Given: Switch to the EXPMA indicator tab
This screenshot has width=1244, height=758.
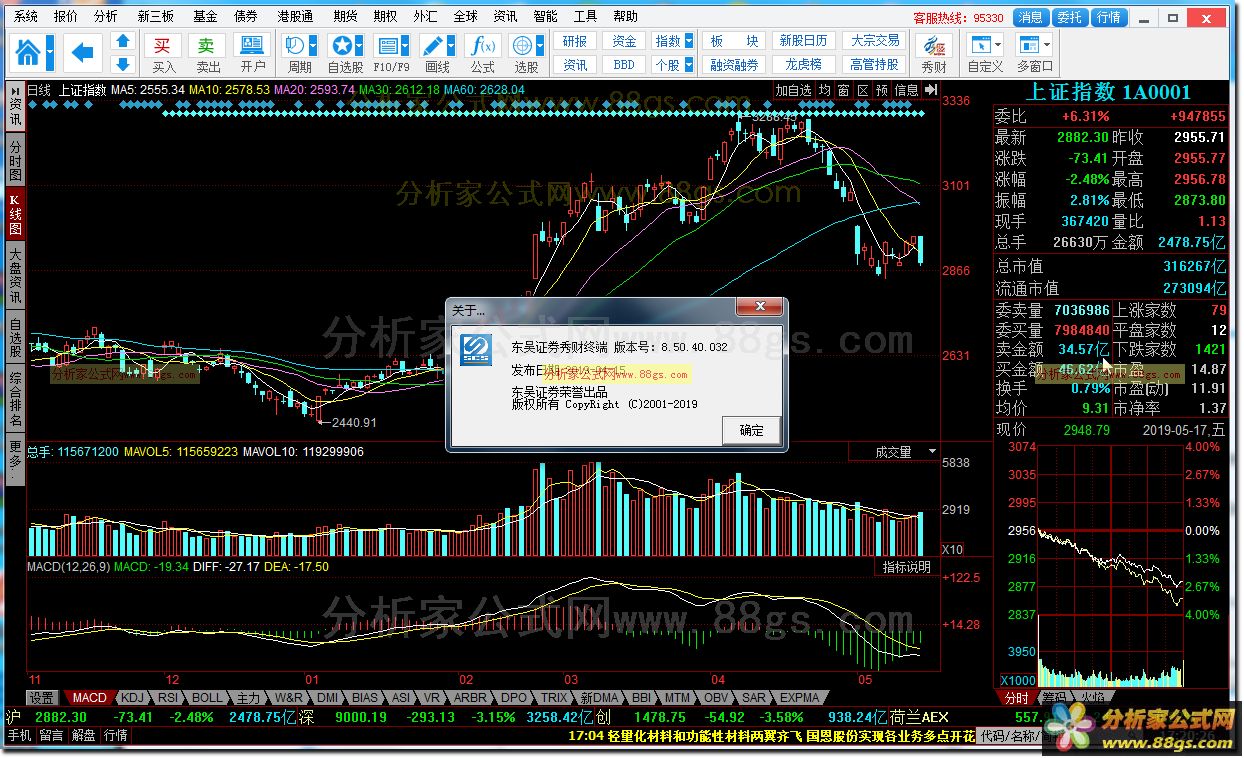Looking at the screenshot, I should point(799,698).
